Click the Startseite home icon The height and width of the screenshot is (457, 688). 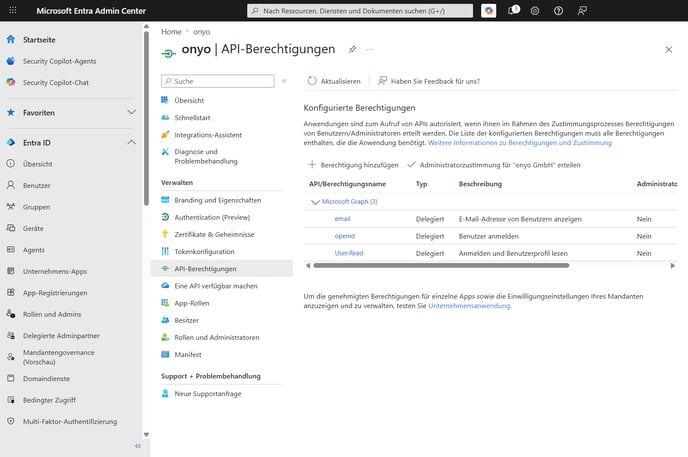pos(11,39)
